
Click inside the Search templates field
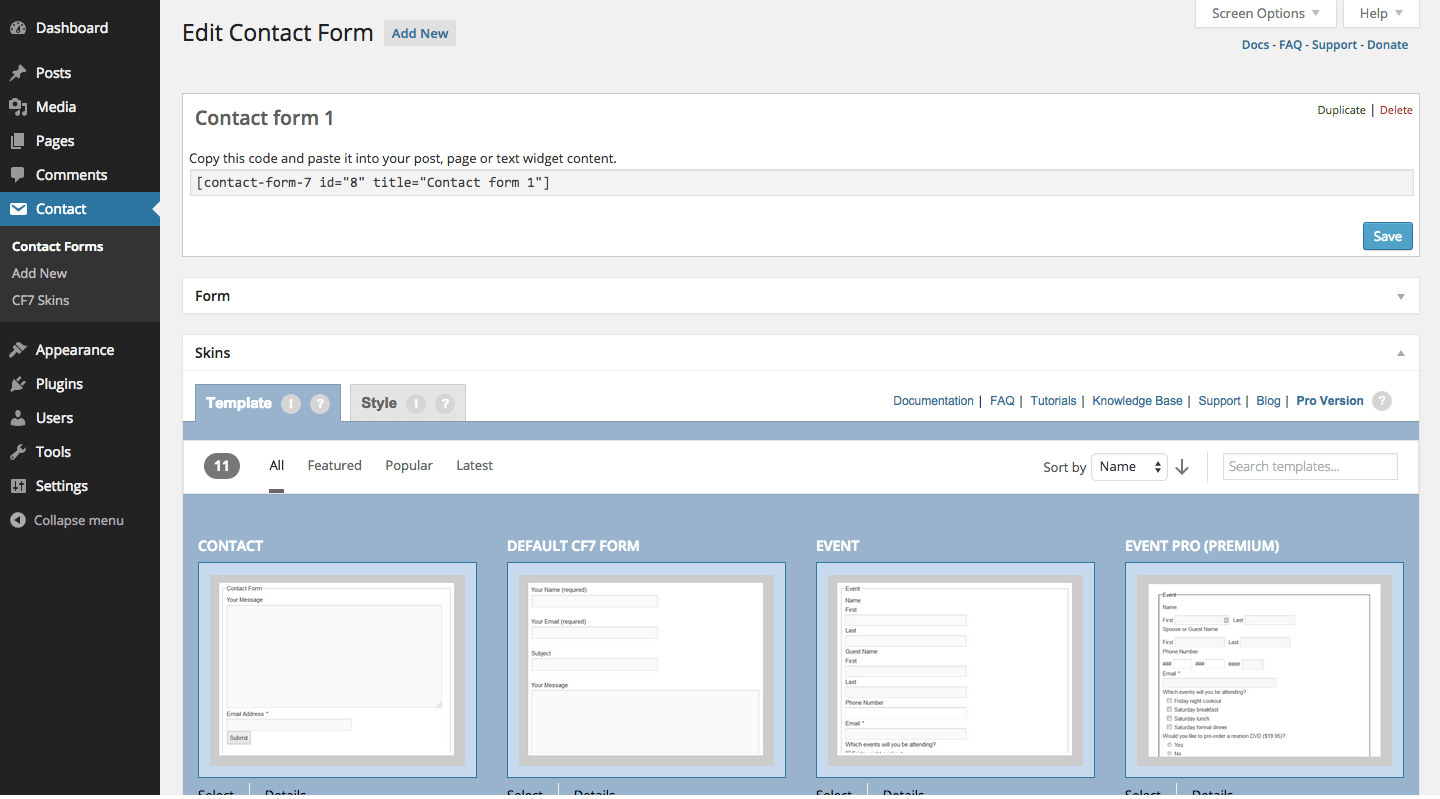pyautogui.click(x=1310, y=466)
